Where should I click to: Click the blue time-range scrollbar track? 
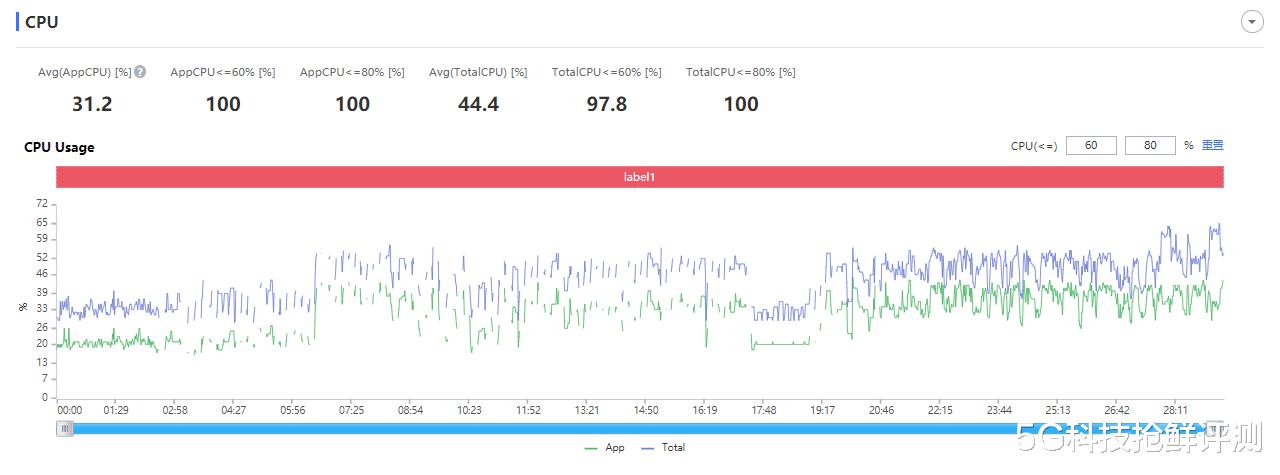[x=640, y=429]
